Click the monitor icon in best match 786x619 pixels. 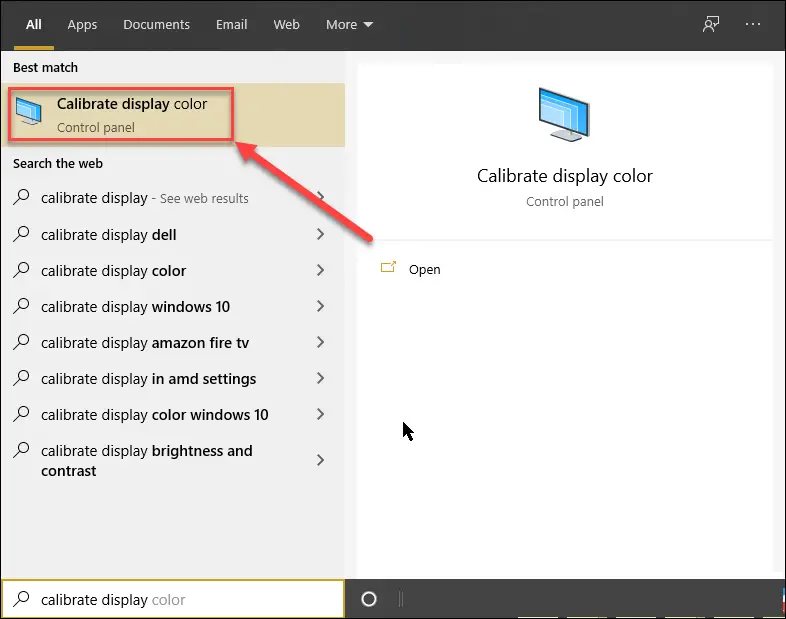29,111
